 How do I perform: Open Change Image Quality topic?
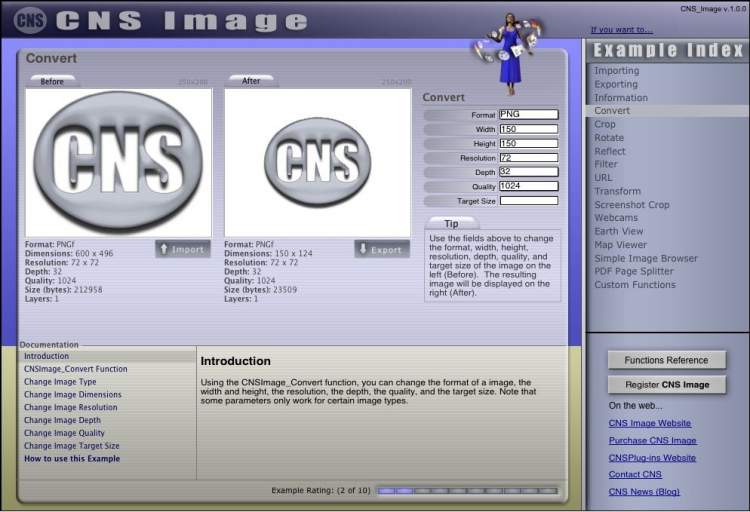[65, 433]
